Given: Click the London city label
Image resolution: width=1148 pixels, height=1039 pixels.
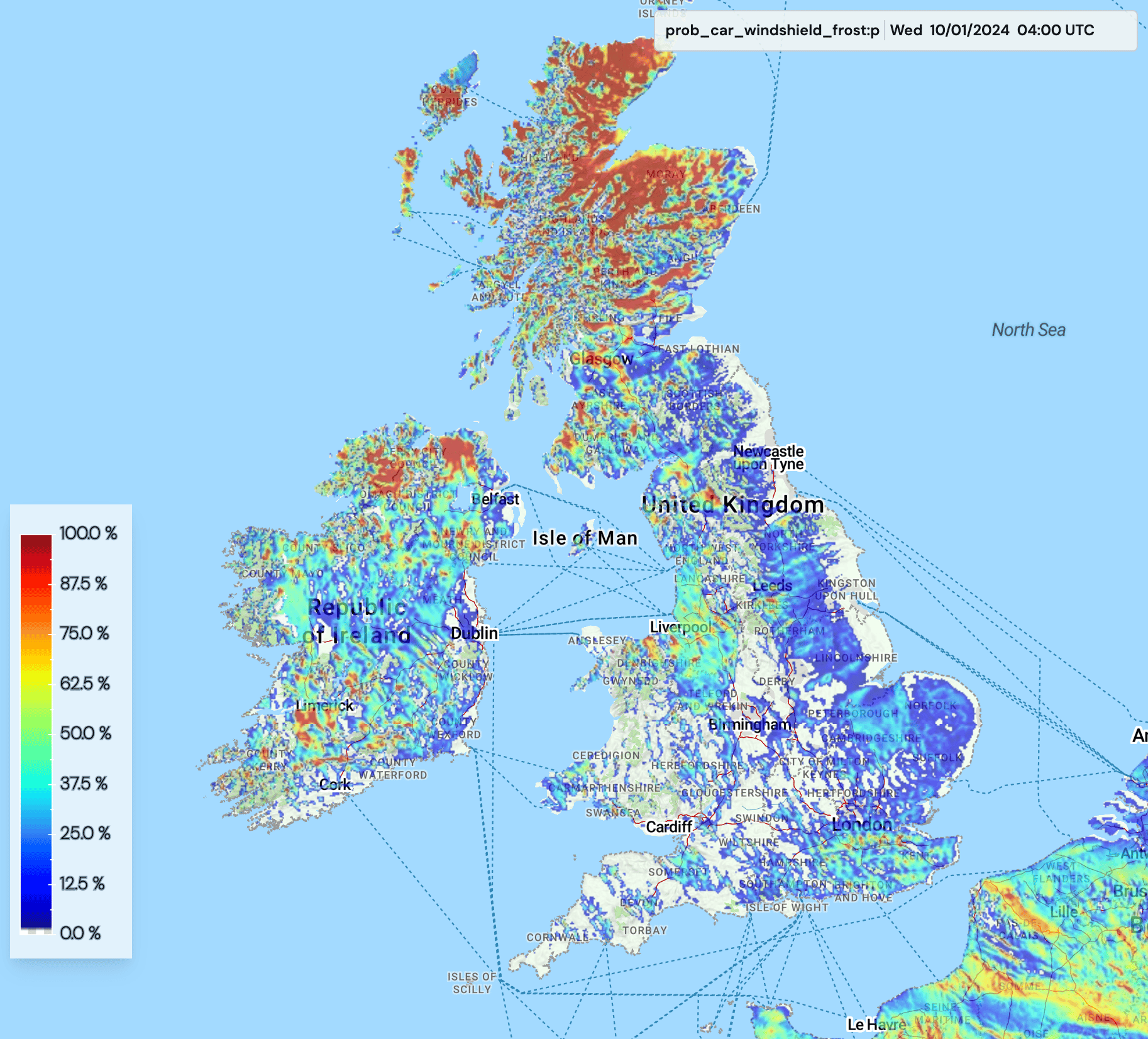Looking at the screenshot, I should (x=862, y=825).
